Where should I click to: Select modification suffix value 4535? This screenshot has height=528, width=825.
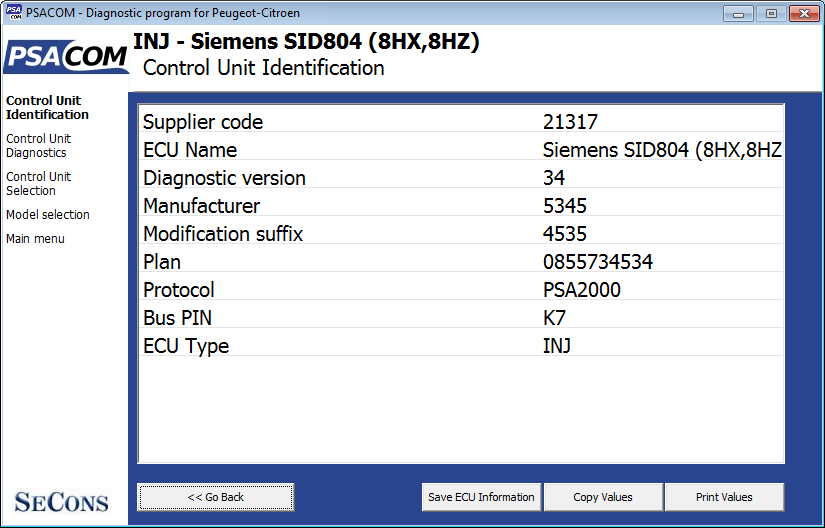[x=565, y=233]
